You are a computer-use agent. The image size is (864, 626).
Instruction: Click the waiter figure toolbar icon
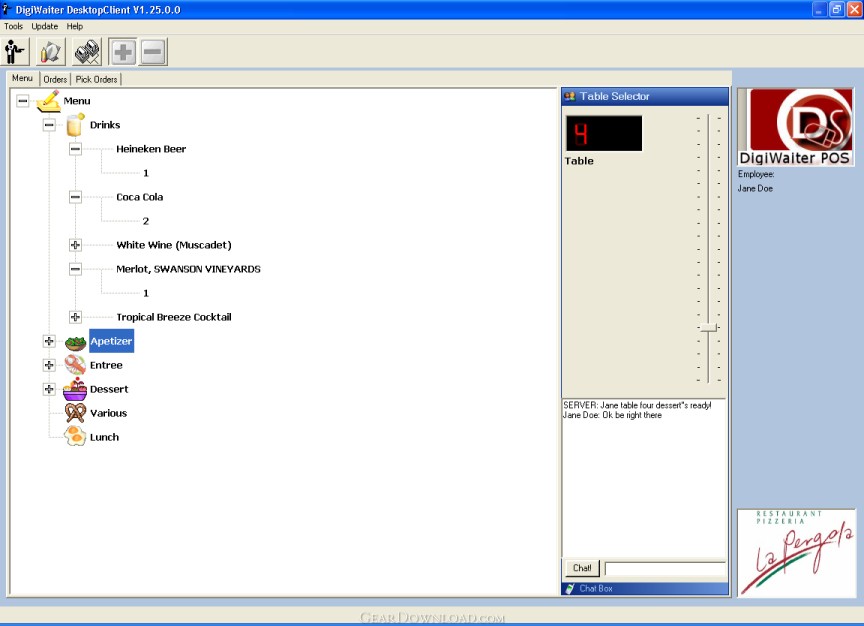point(15,52)
